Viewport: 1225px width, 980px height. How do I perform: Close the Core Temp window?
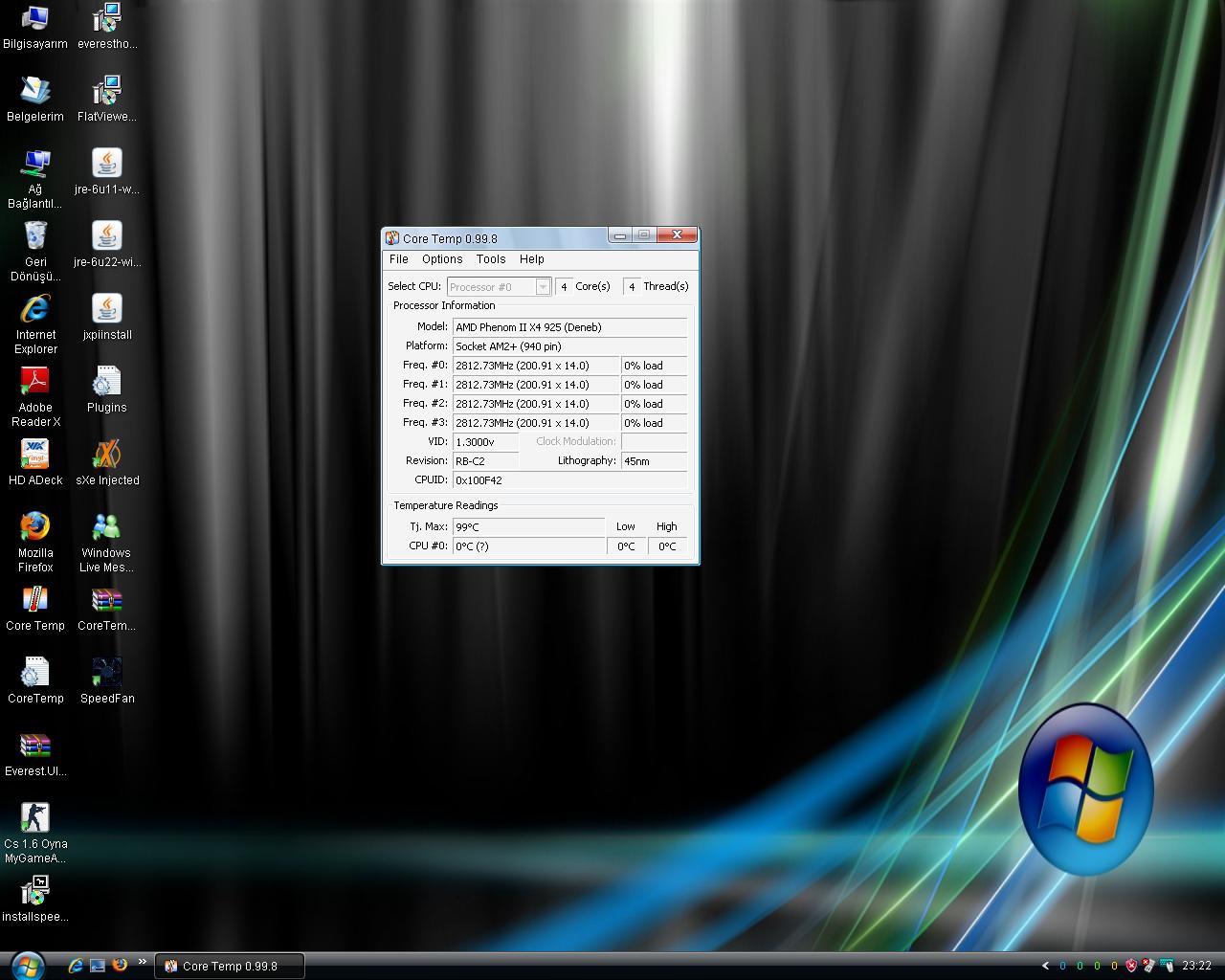coord(677,235)
